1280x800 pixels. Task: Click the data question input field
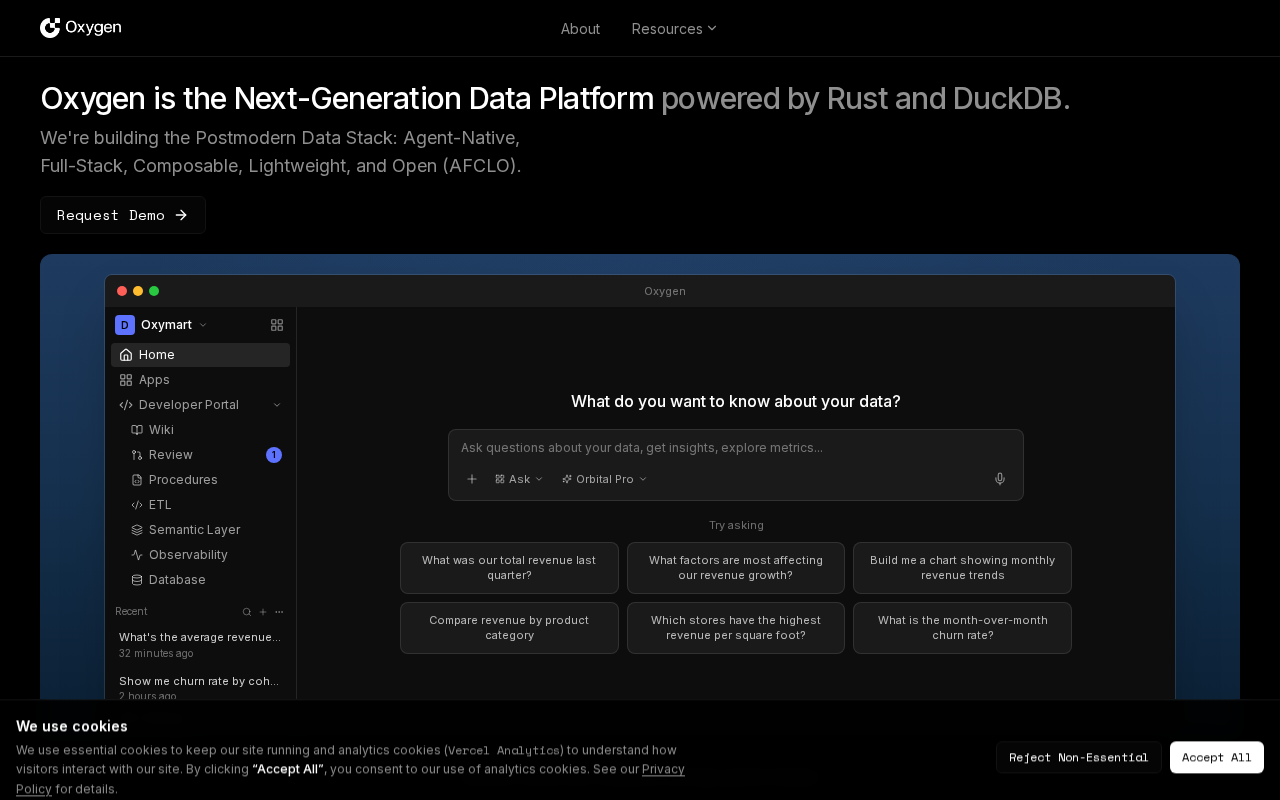[x=735, y=448]
